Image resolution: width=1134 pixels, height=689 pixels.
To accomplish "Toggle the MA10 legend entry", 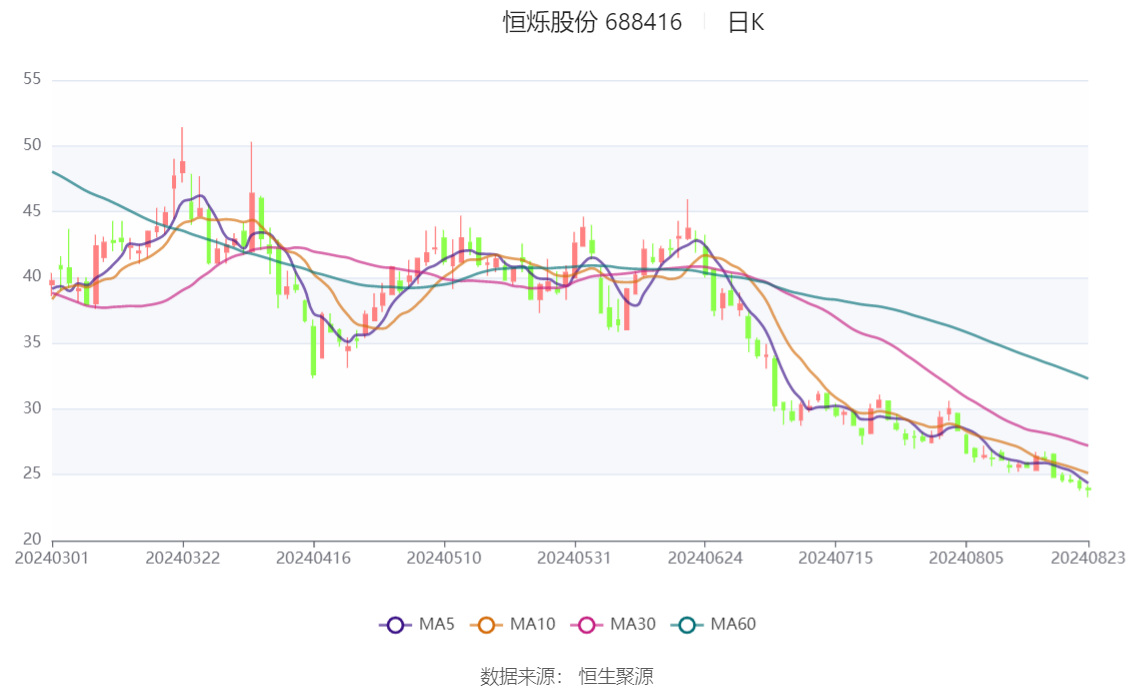I will 513,624.
